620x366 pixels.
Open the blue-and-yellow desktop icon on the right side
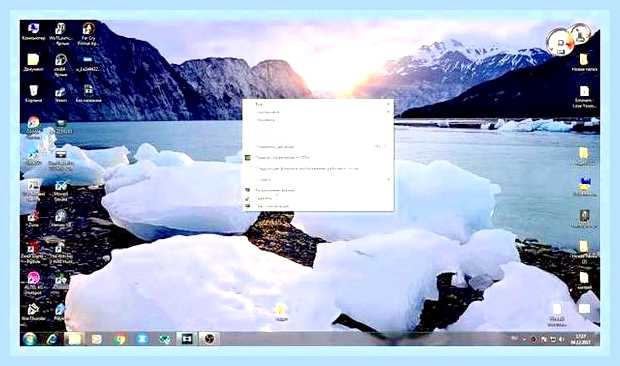point(584,187)
